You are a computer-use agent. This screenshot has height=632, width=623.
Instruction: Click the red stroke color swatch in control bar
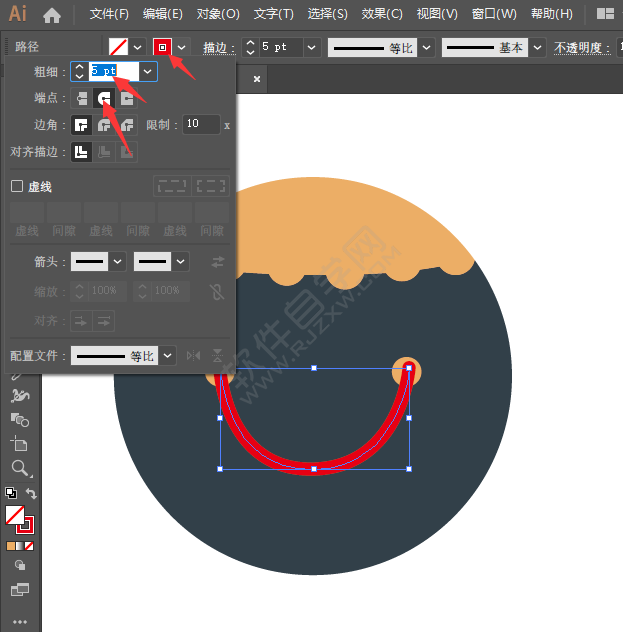click(x=162, y=47)
